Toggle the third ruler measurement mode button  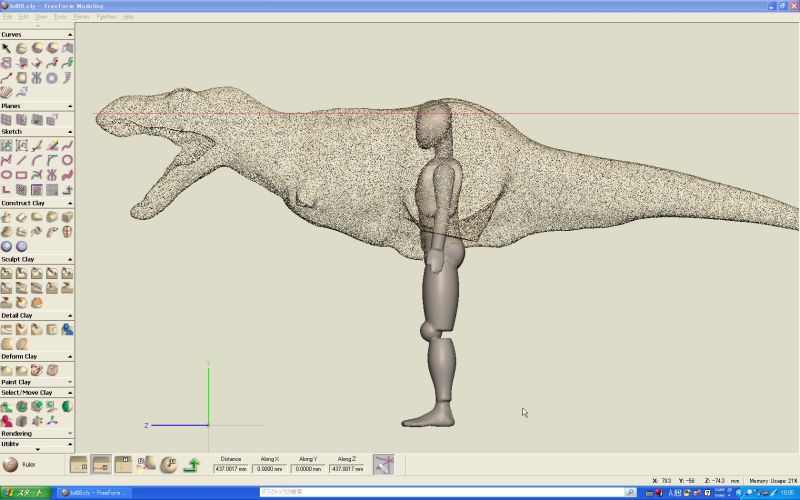(123, 464)
